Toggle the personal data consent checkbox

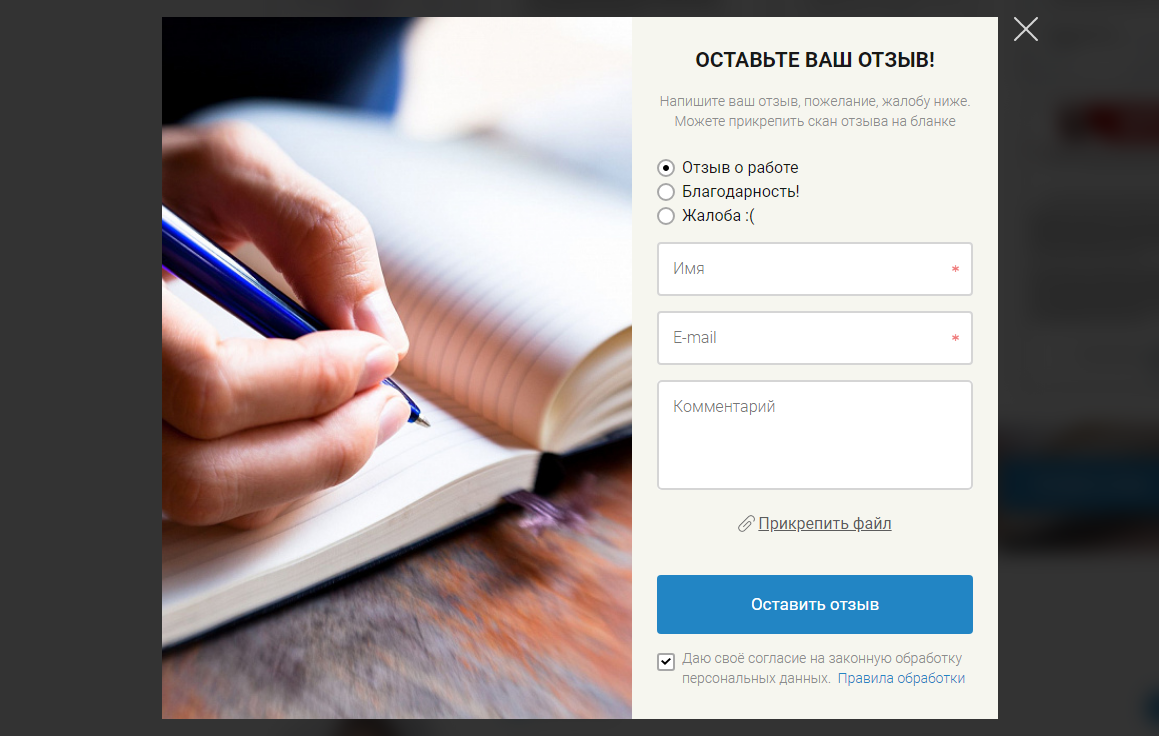[x=666, y=661]
